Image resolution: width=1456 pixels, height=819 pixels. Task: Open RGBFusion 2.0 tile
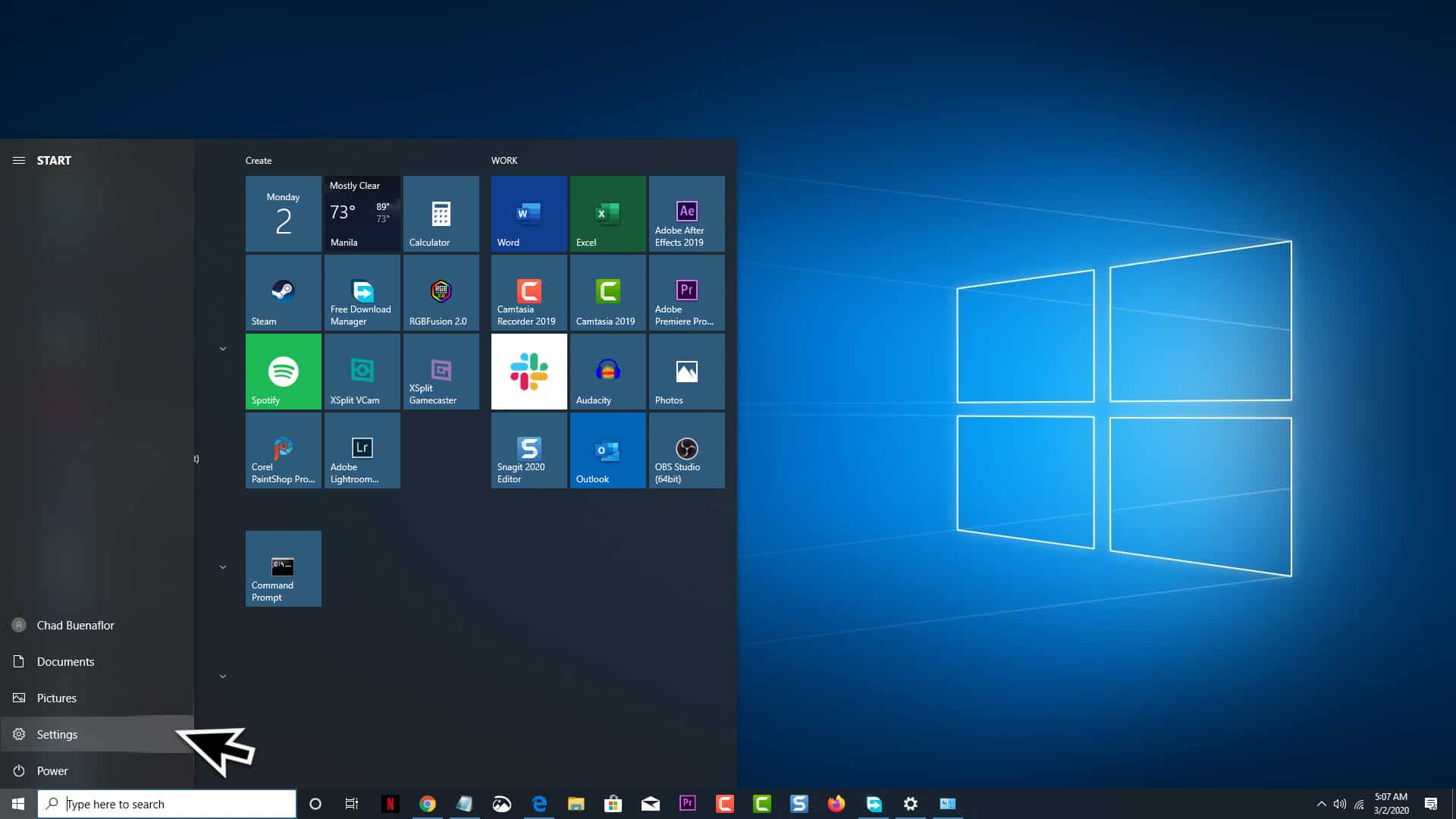[x=441, y=293]
